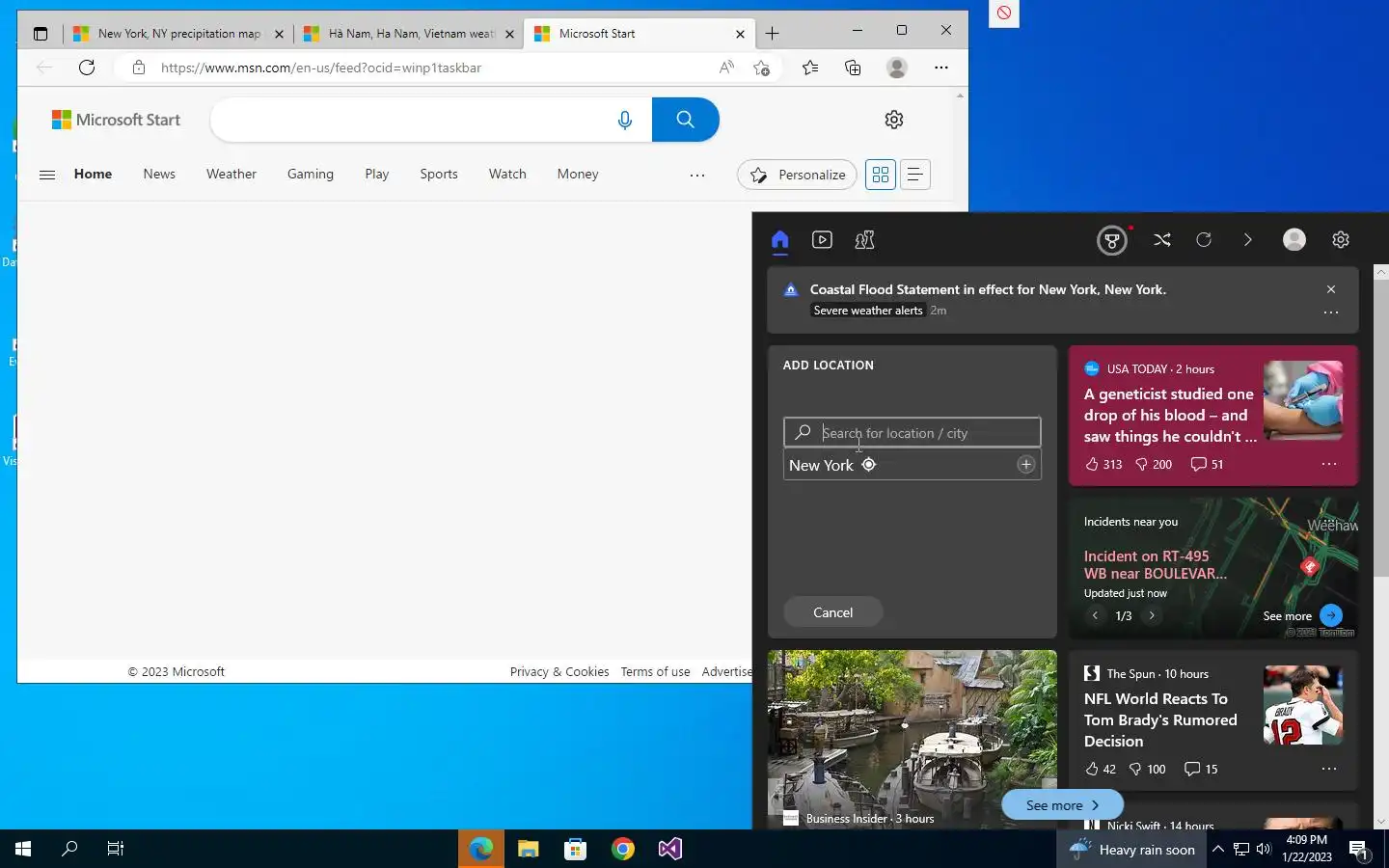The image size is (1389, 868).
Task: Switch to Ha Nam Vietnam weather tab
Action: point(410,33)
